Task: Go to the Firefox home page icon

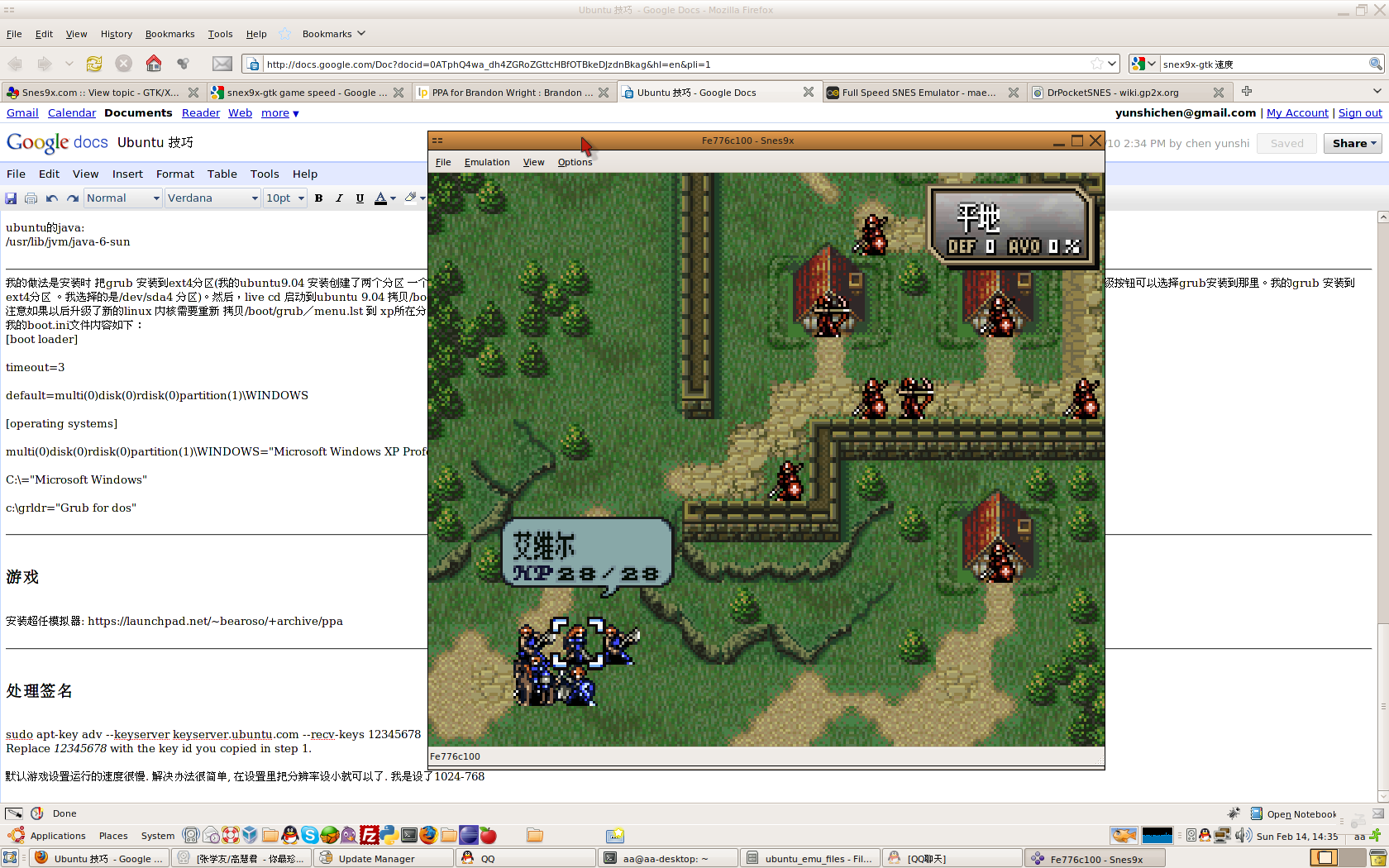Action: pos(153,64)
